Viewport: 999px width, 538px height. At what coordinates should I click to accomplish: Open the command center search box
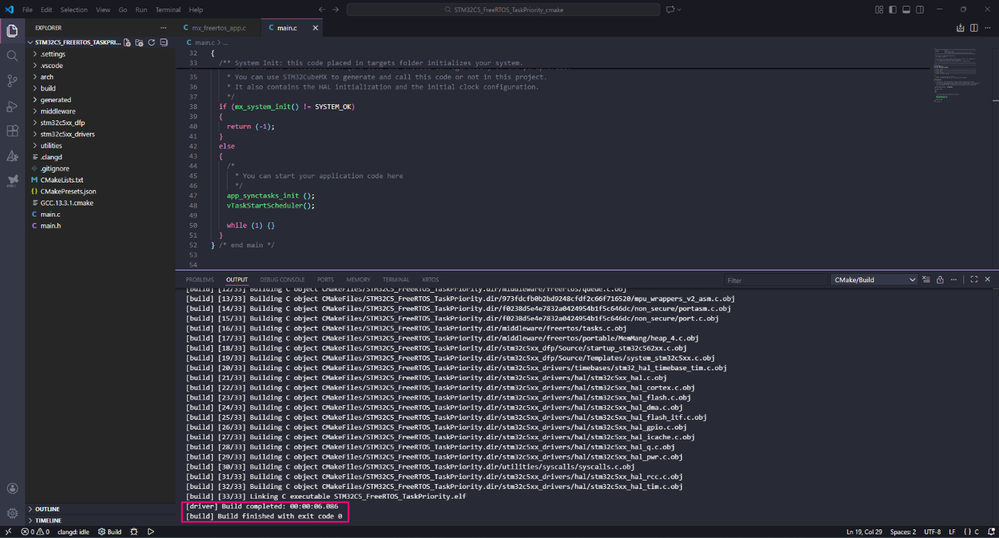click(503, 10)
